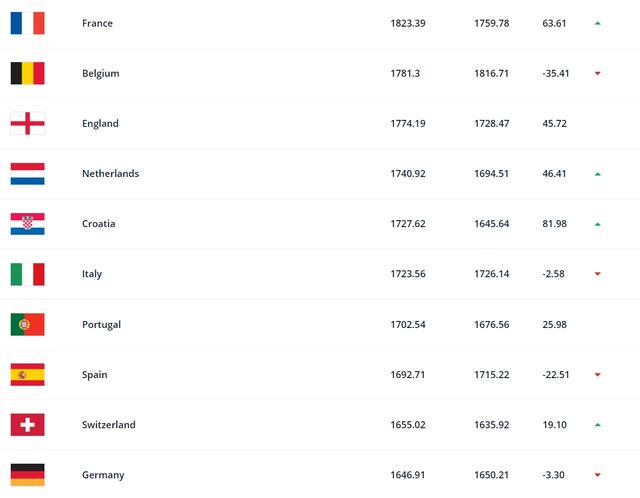Click the green up arrow beside France

pyautogui.click(x=598, y=23)
